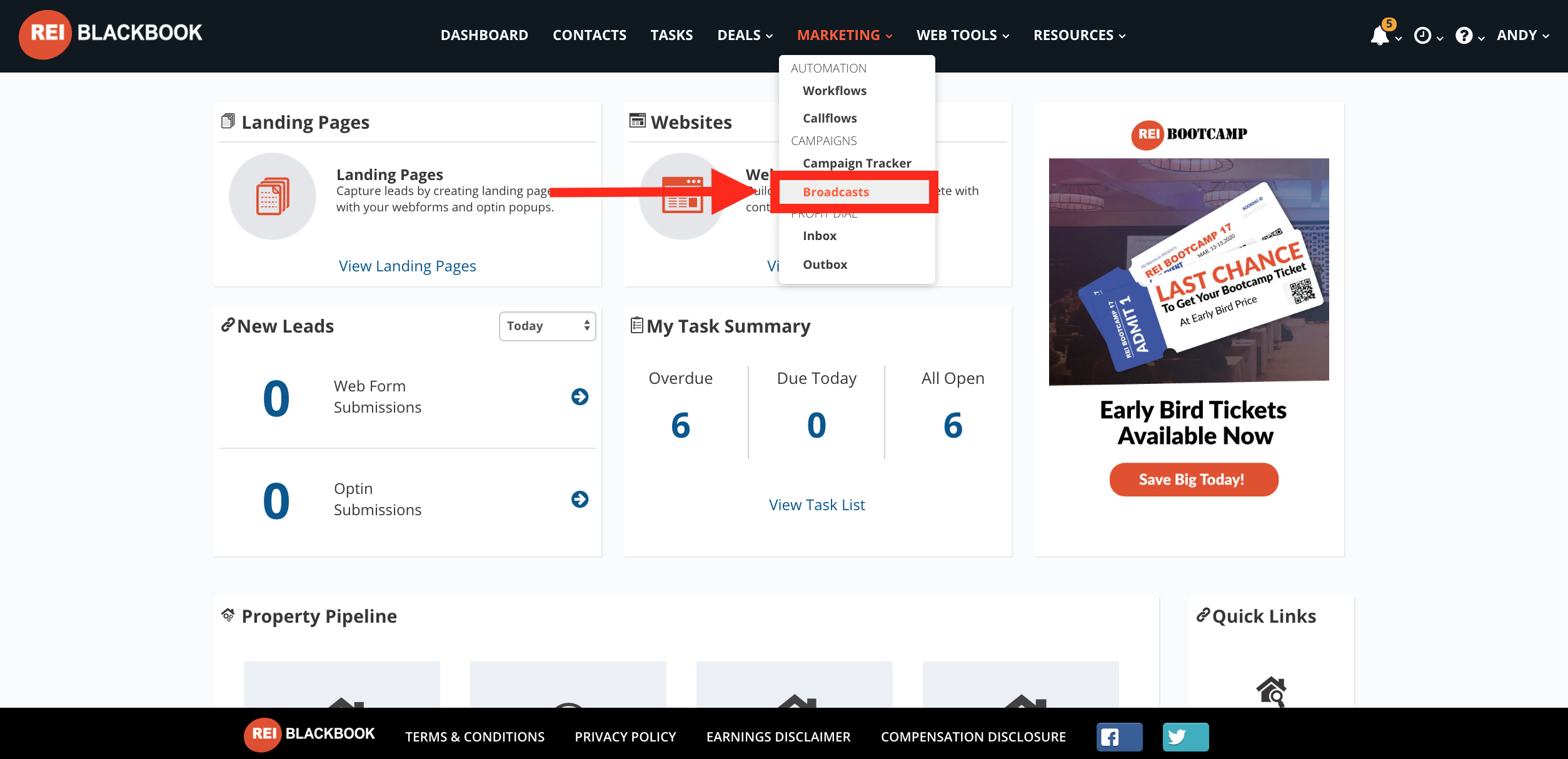Open the Andy user menu

tap(1523, 36)
